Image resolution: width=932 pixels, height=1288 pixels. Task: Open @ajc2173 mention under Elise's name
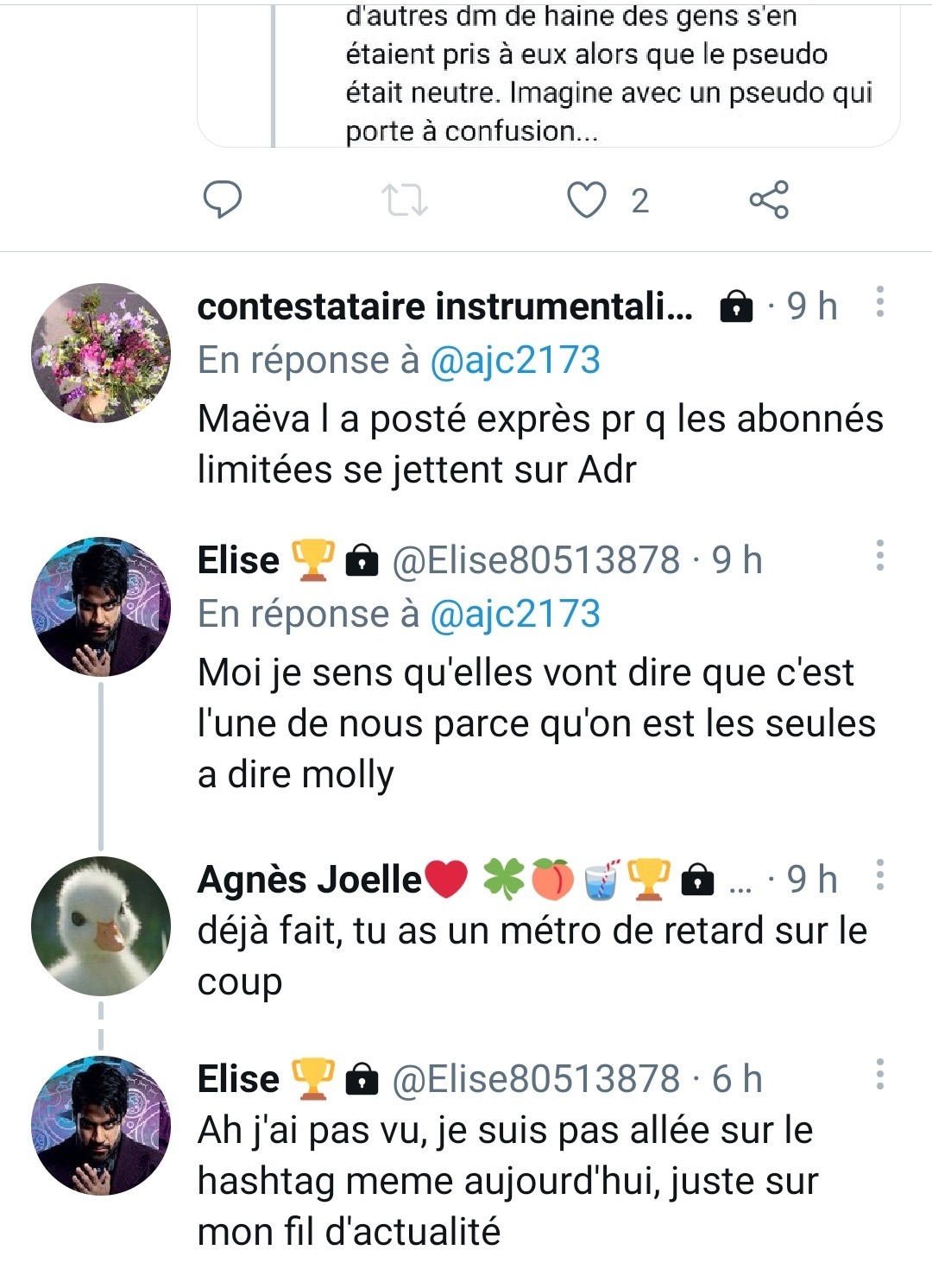pos(514,614)
